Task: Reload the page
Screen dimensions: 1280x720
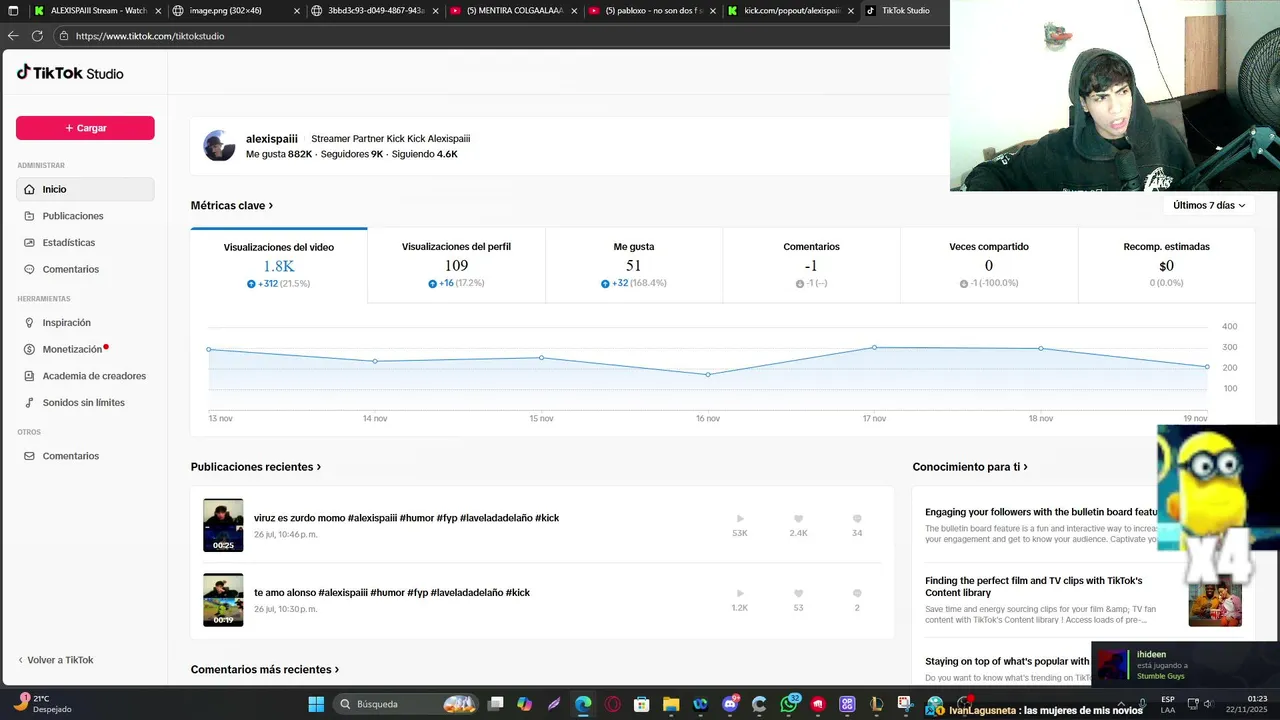Action: coord(37,36)
